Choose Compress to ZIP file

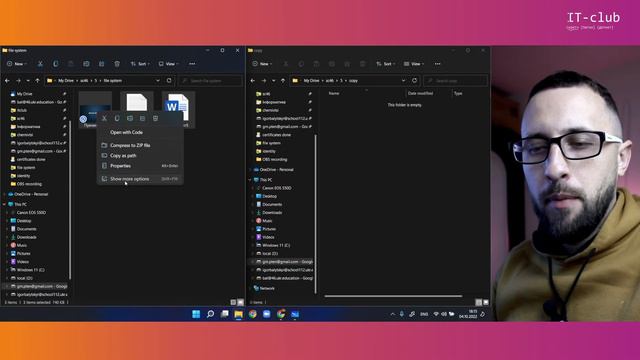(x=140, y=145)
